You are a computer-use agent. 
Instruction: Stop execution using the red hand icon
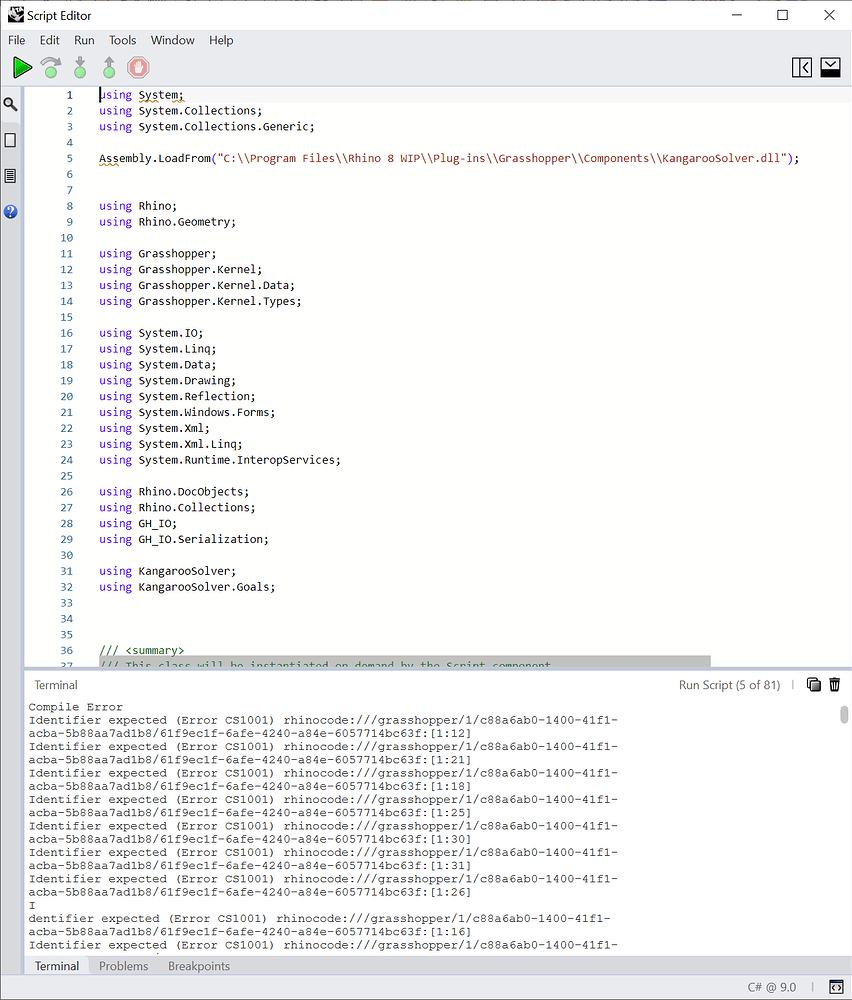137,67
